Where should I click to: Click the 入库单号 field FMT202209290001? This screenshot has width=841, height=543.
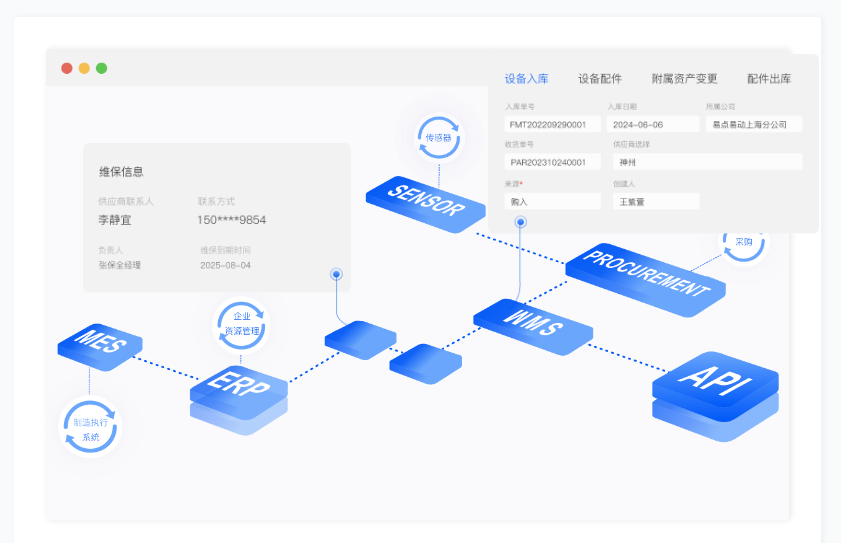(x=553, y=125)
